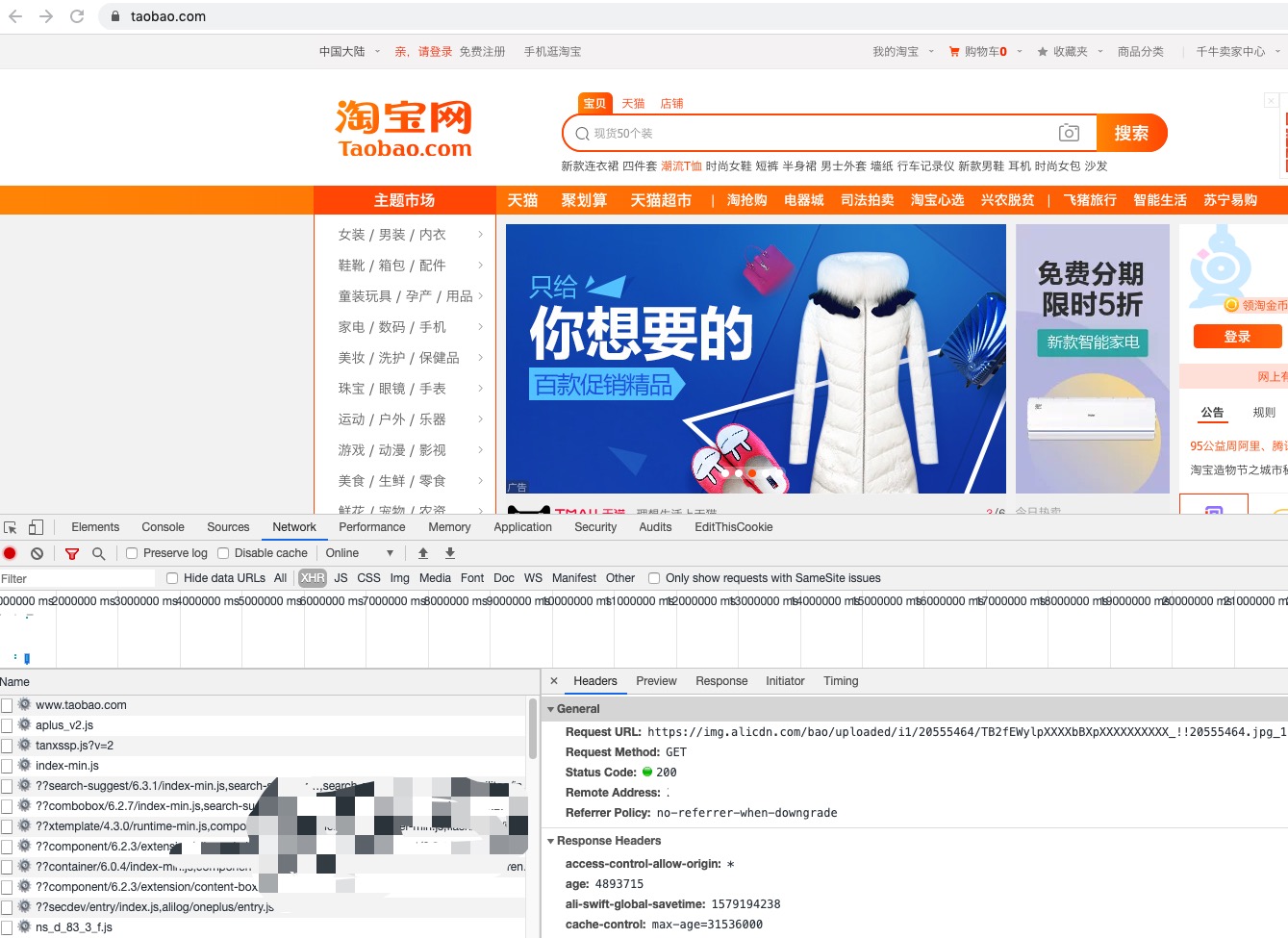Open the 天猫超市 nav link
The width and height of the screenshot is (1288, 938).
point(661,200)
